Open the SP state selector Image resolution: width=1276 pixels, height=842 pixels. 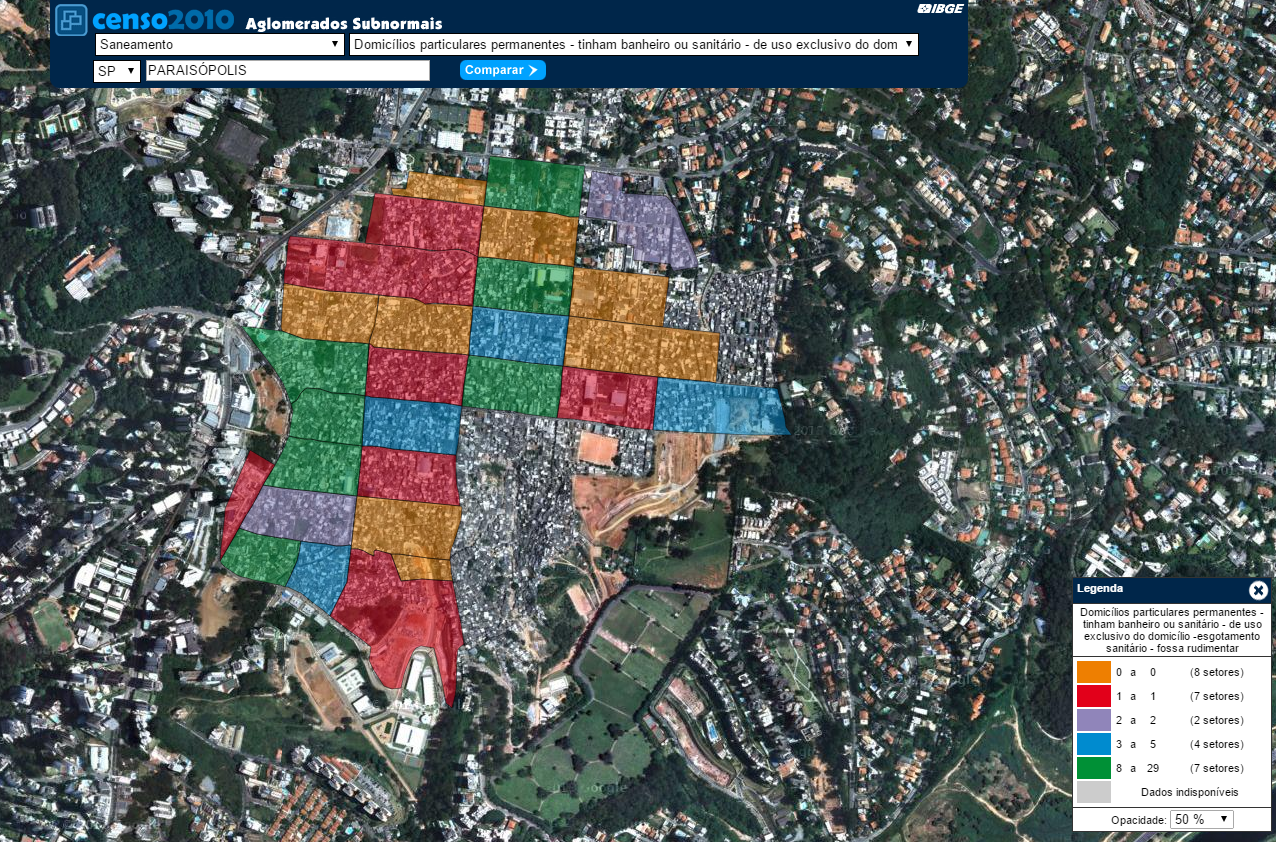pos(116,71)
